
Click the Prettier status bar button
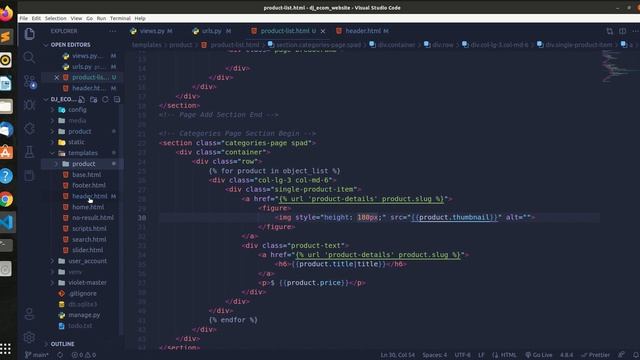[x=596, y=355]
